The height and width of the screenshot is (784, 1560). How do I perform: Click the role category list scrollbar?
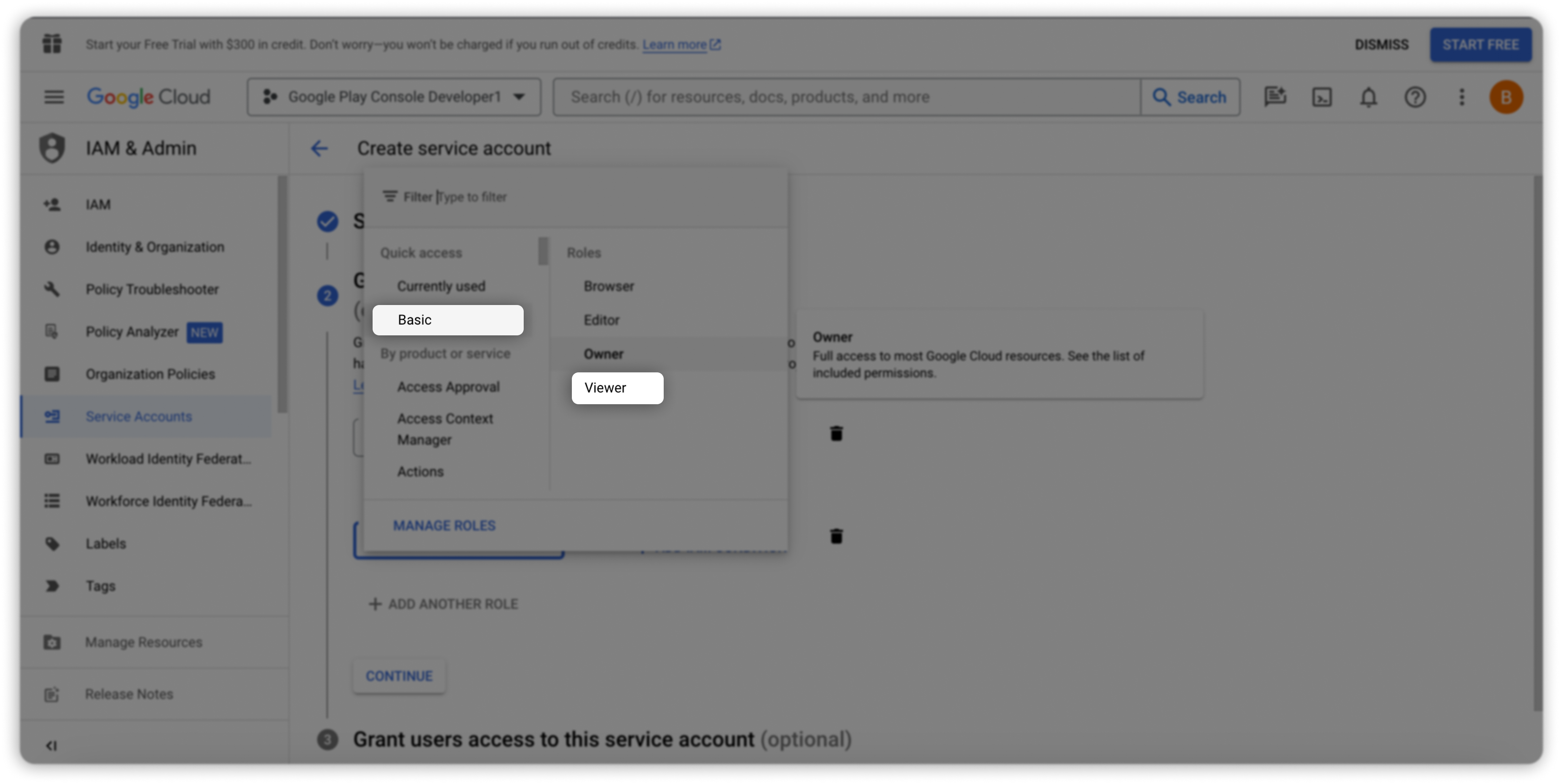(543, 251)
